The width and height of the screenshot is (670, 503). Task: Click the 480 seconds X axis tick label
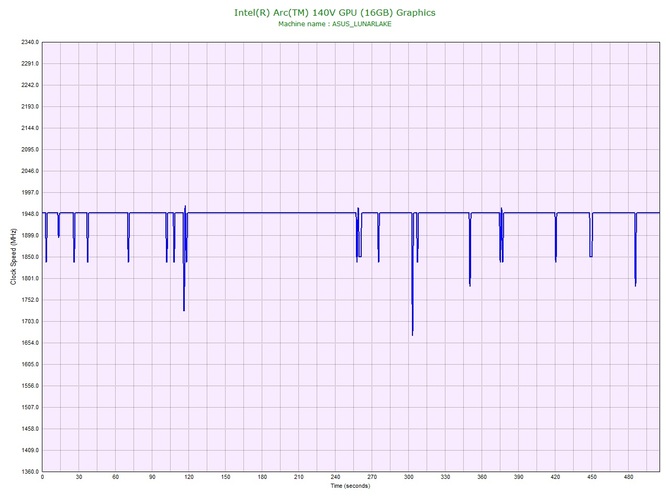(628, 478)
